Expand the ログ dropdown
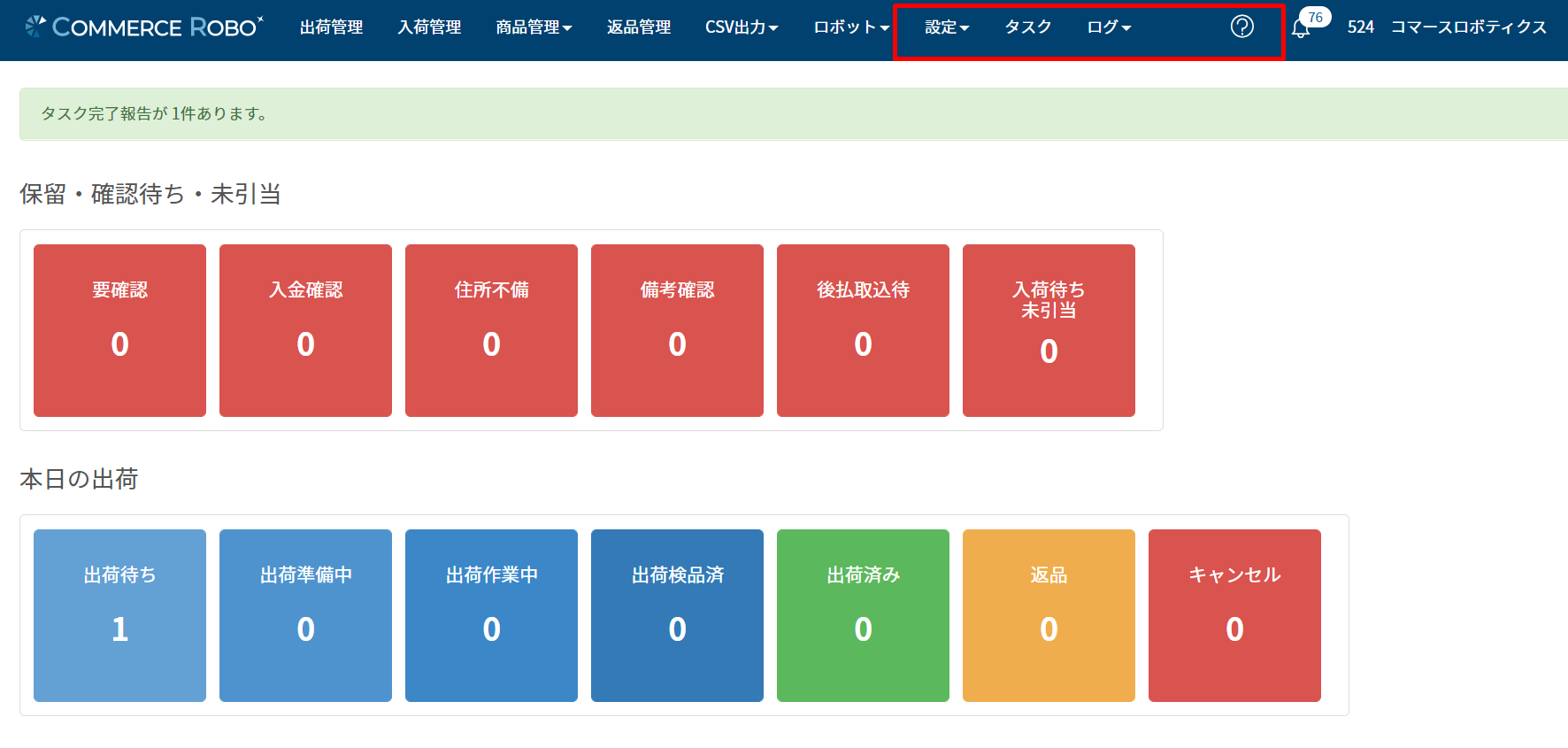Image resolution: width=1568 pixels, height=748 pixels. click(1109, 27)
